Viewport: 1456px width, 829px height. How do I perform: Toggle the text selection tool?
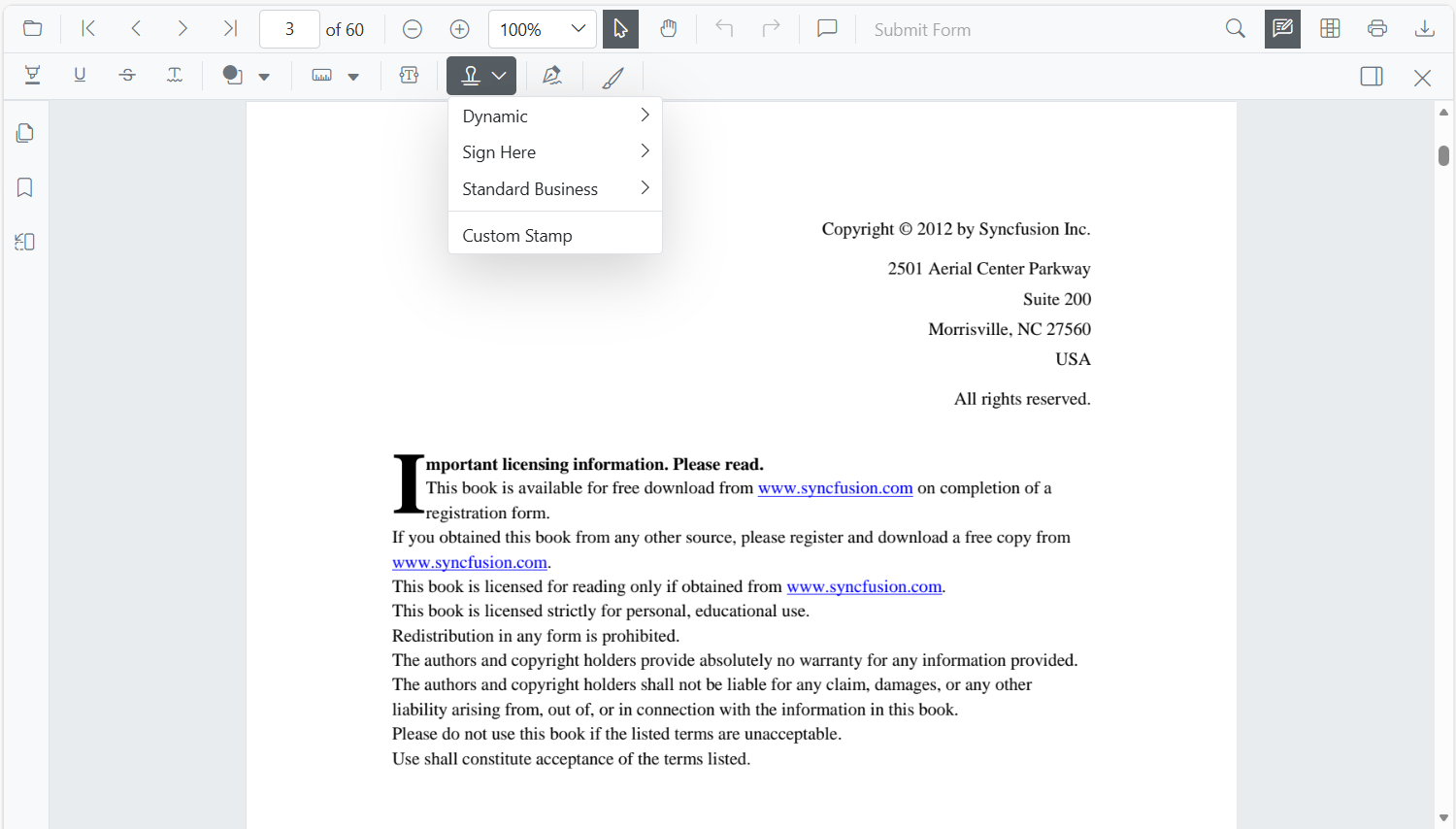point(620,29)
